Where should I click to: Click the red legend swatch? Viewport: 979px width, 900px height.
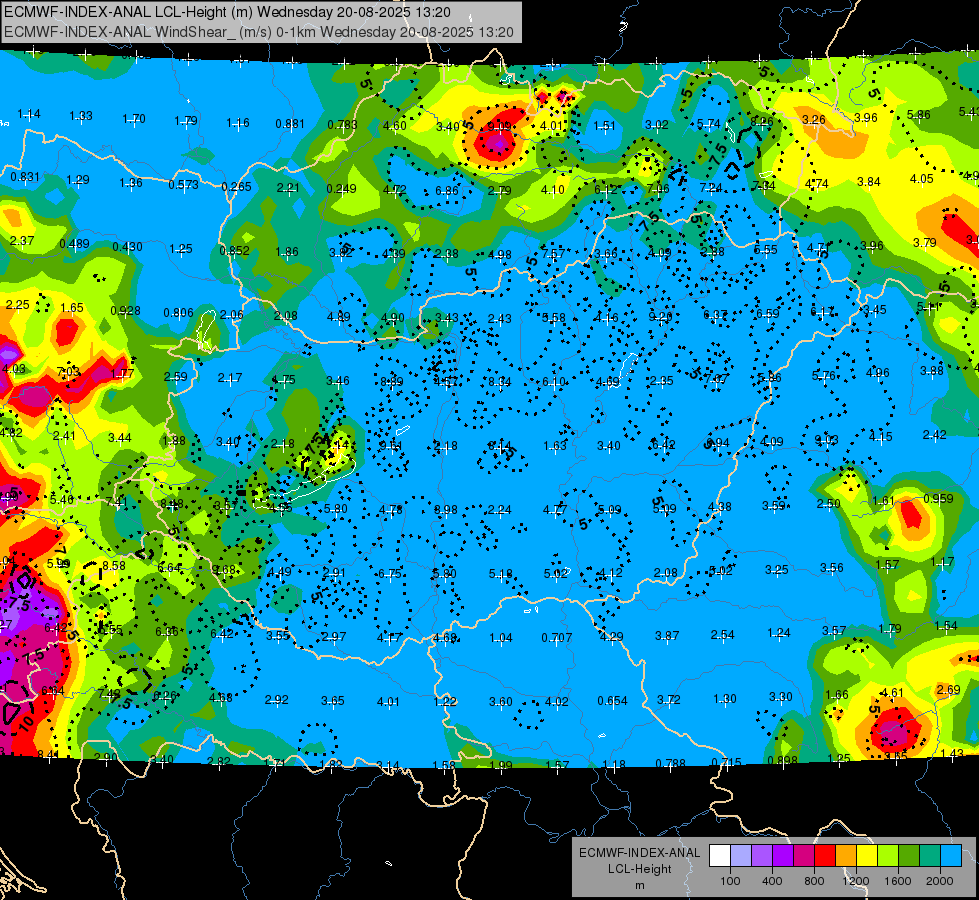point(825,856)
